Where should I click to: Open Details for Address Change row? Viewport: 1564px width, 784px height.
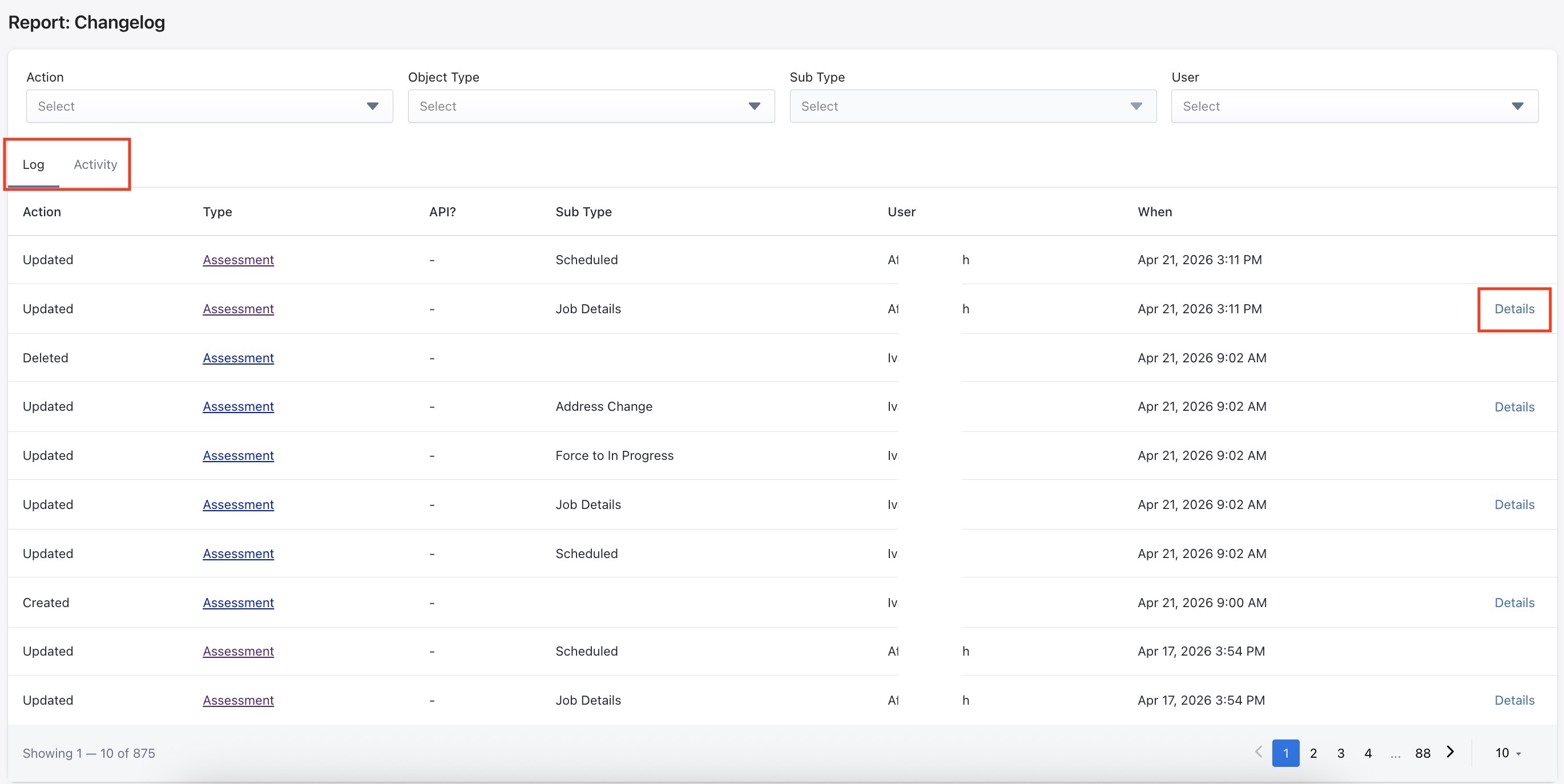[x=1514, y=407]
